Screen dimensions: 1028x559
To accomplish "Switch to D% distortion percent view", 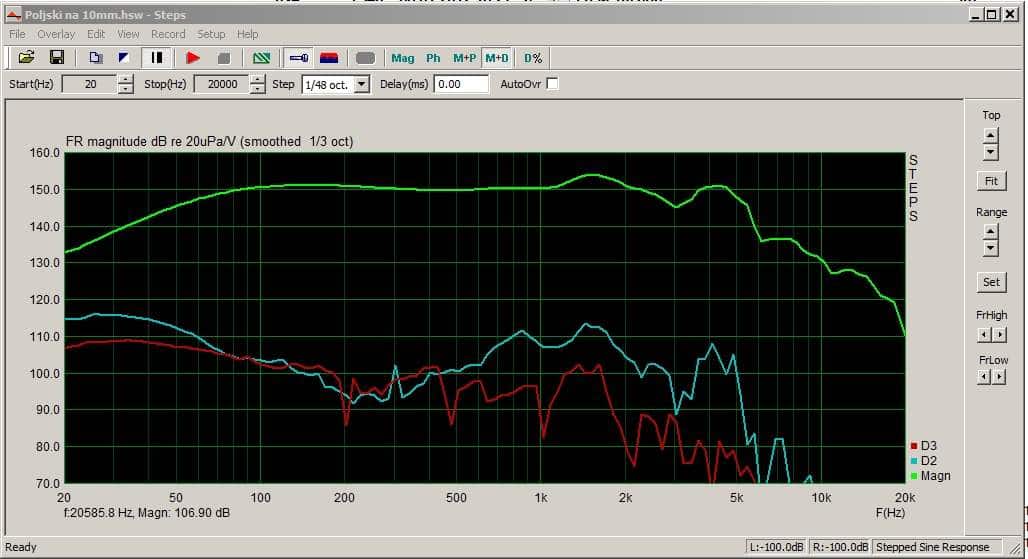I will pyautogui.click(x=533, y=58).
